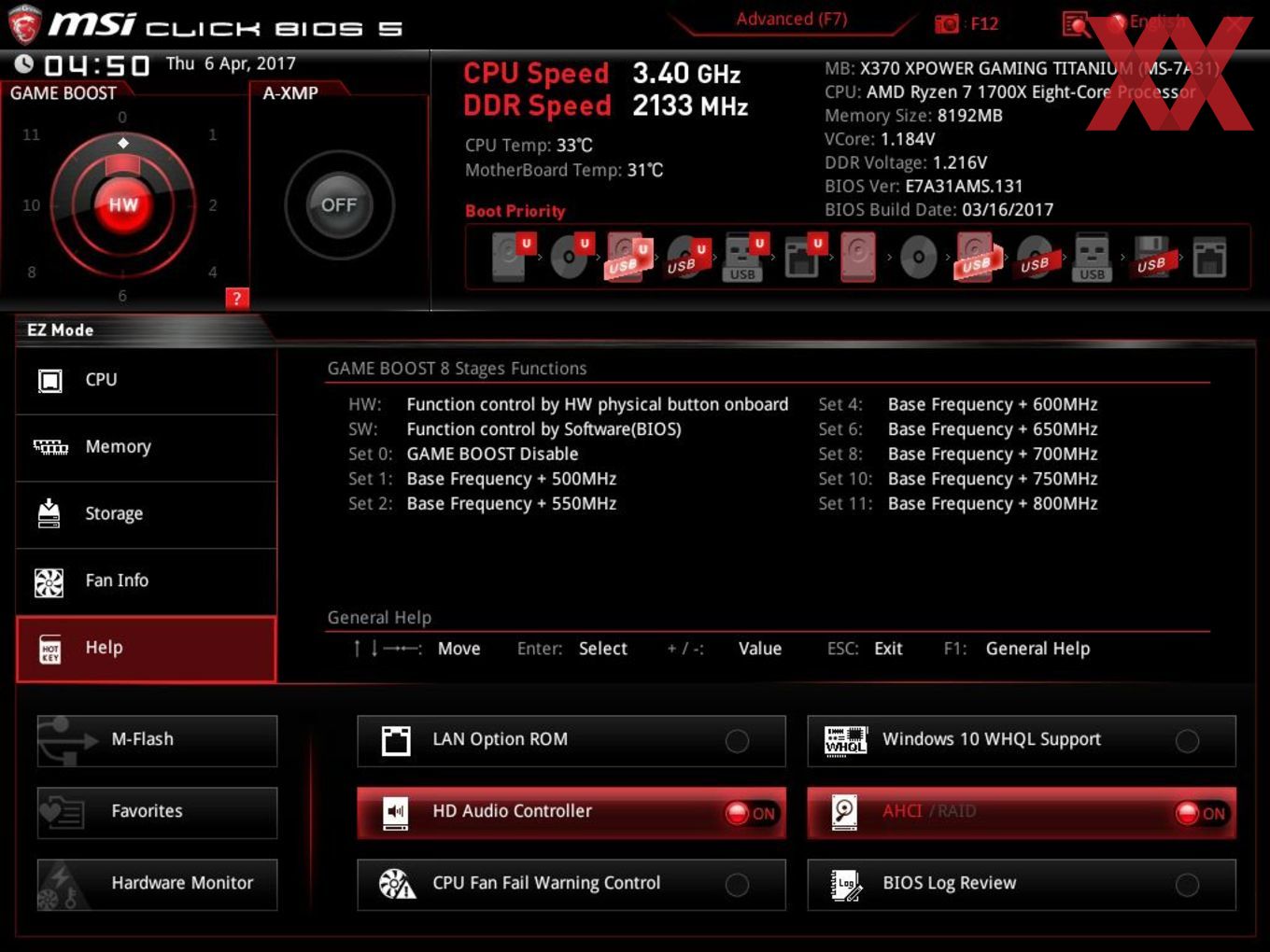Click the F1 General Help hint

point(1017,649)
